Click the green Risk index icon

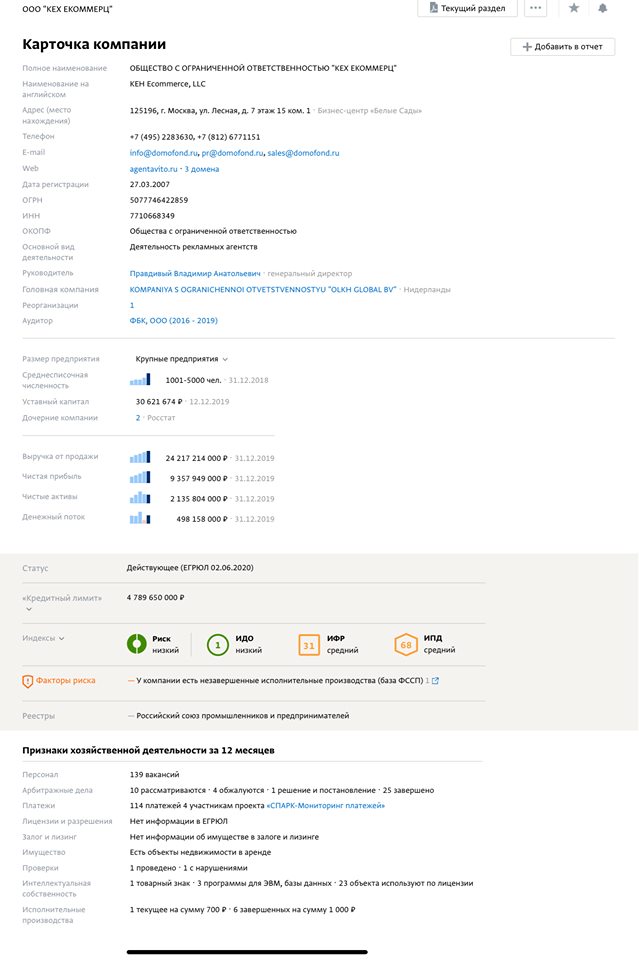(136, 644)
